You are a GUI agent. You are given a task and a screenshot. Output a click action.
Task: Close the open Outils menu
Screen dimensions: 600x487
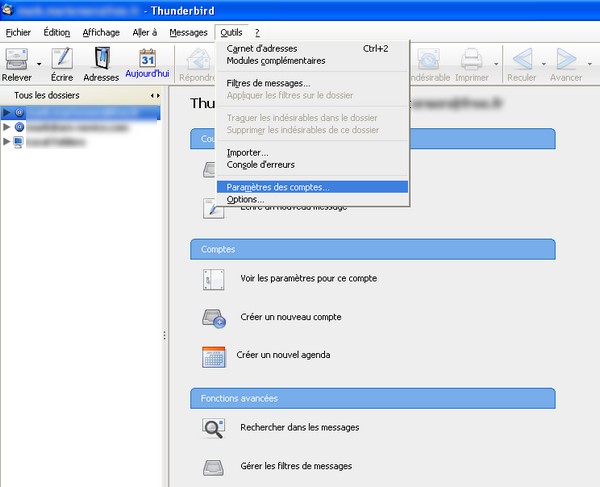[231, 33]
